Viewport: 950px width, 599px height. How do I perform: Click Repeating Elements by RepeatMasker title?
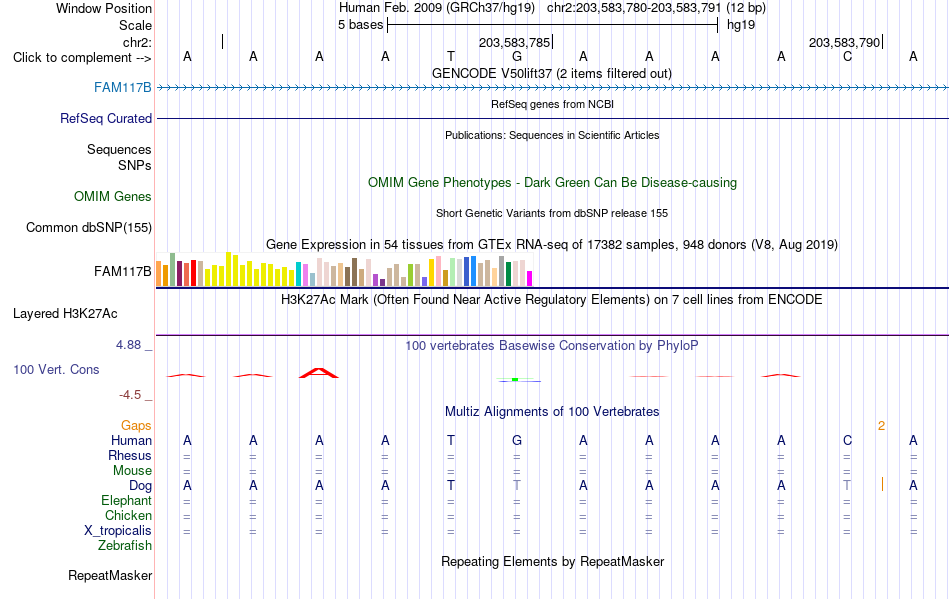click(x=552, y=561)
